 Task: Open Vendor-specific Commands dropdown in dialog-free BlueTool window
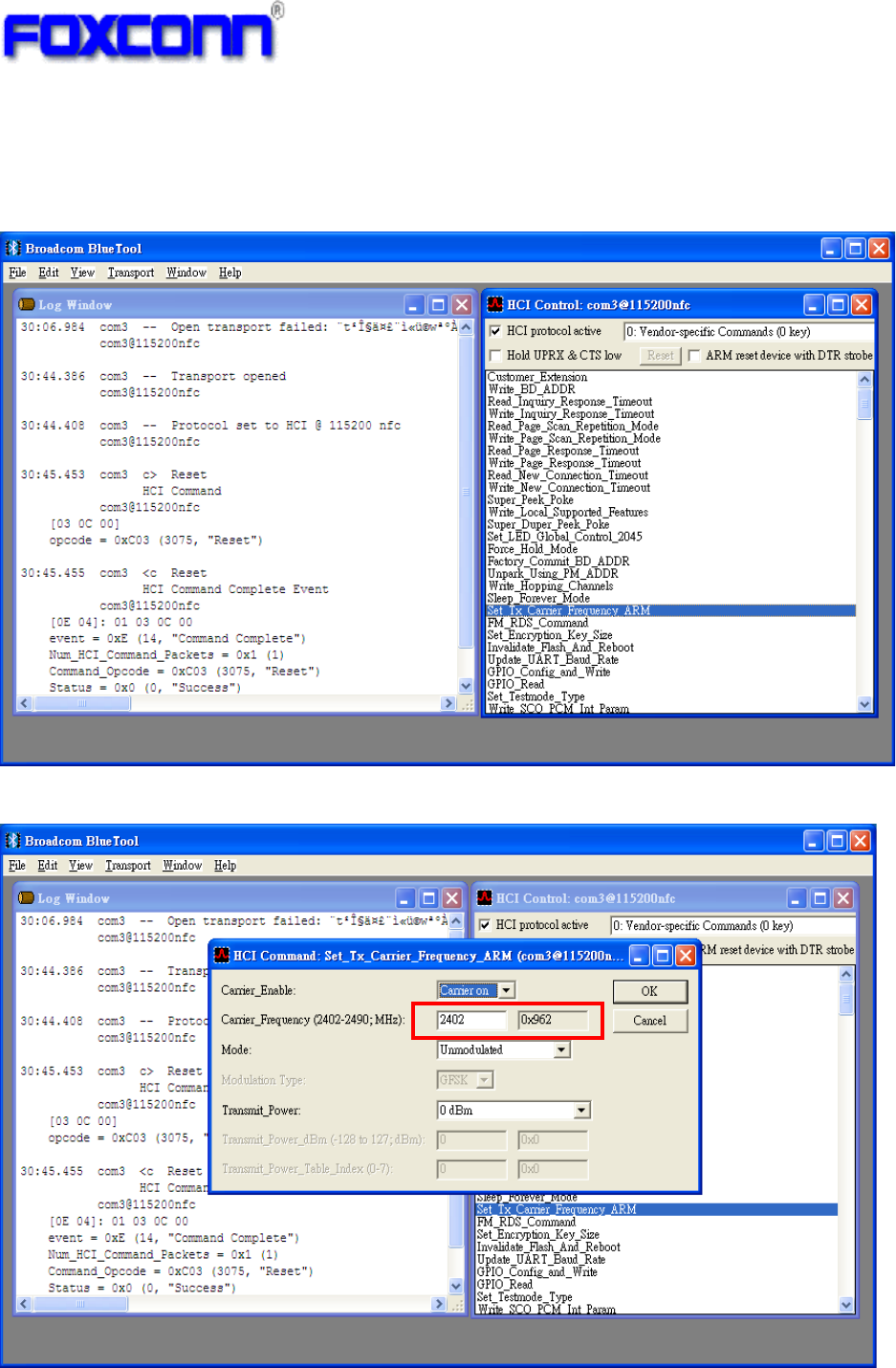(749, 332)
